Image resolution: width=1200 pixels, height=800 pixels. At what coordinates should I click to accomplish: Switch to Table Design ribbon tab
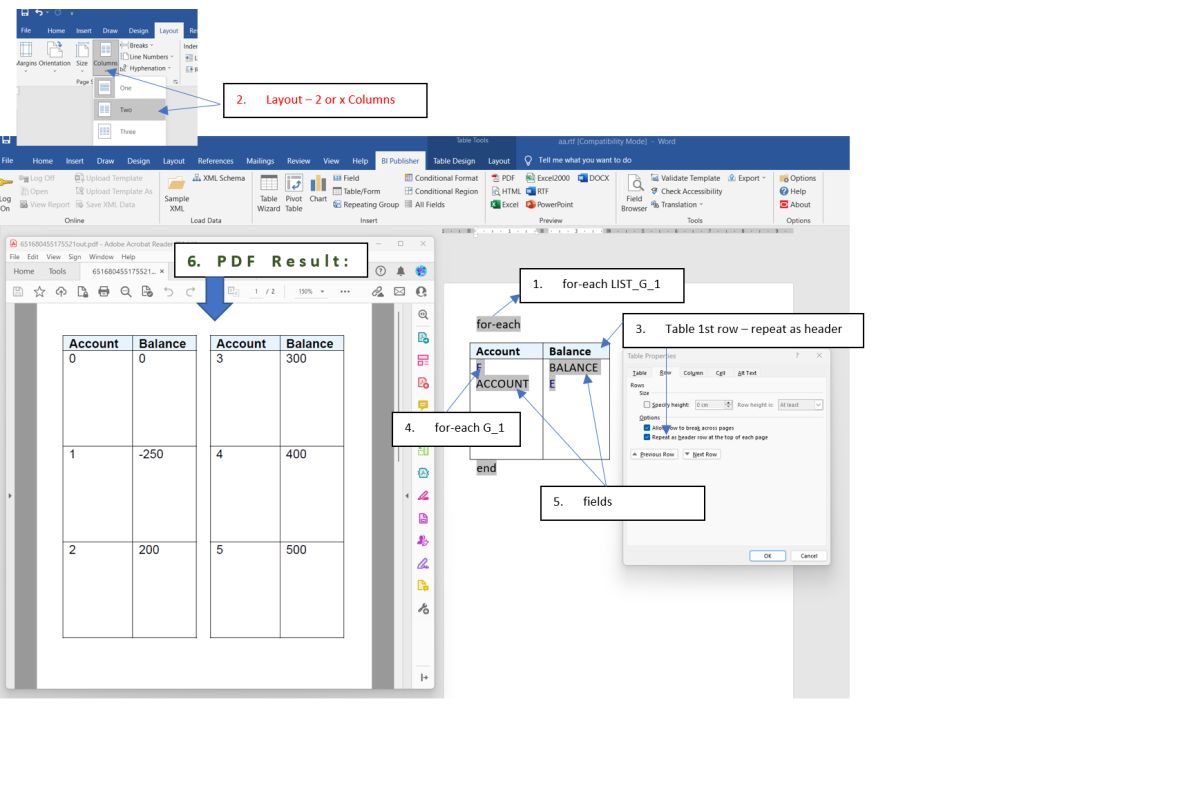coord(453,160)
